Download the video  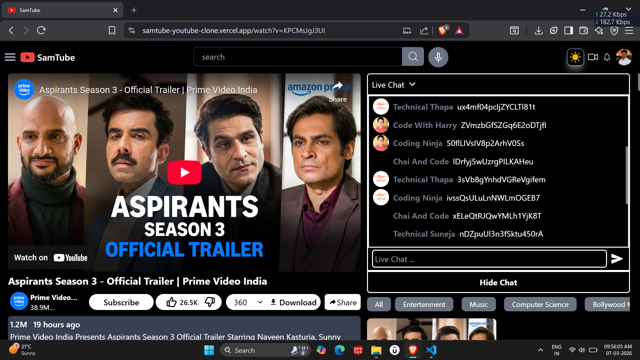(x=293, y=302)
